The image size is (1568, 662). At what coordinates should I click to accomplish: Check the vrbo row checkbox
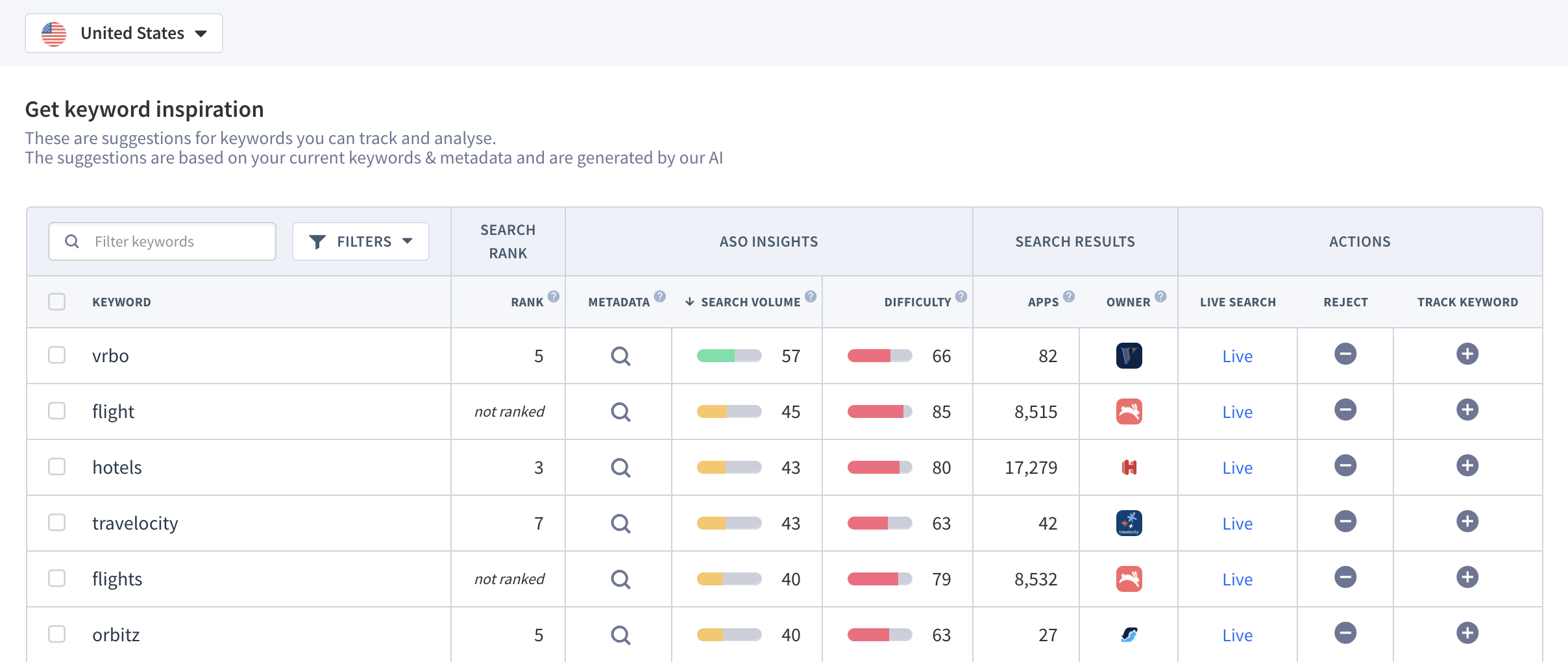pos(57,355)
